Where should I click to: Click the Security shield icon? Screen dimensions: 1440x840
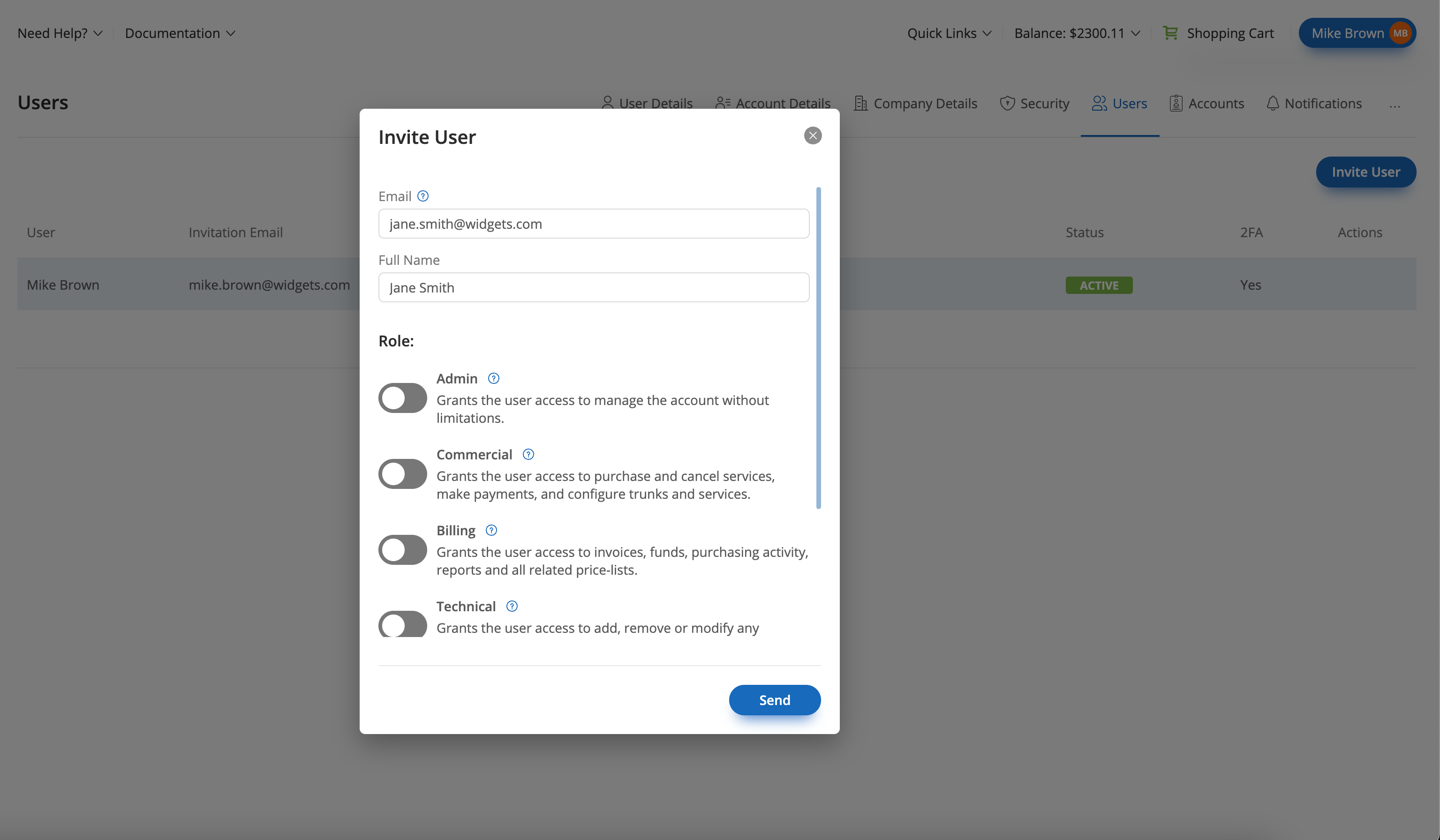click(1007, 103)
